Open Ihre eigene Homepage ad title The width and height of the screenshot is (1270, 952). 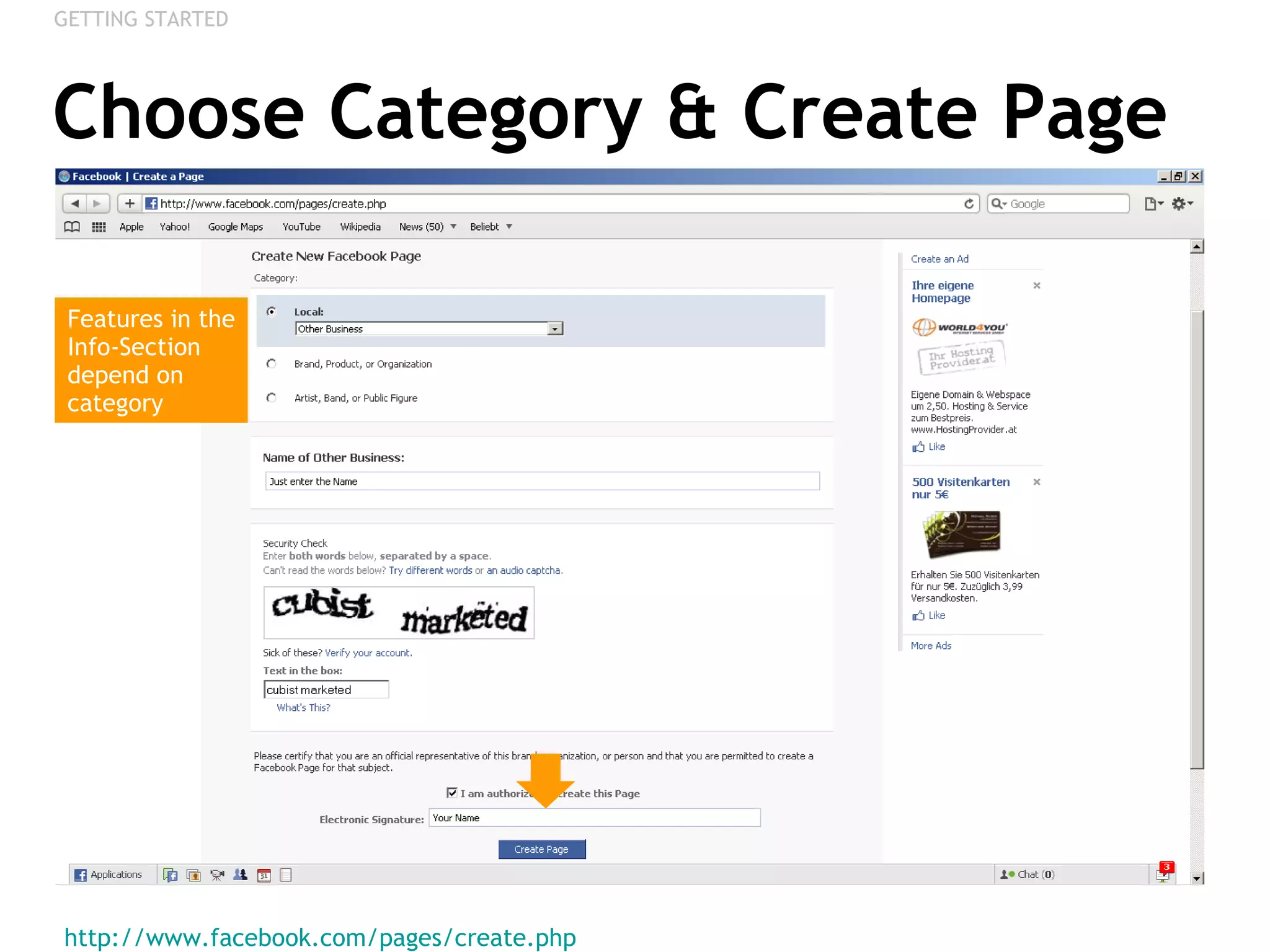click(x=943, y=292)
